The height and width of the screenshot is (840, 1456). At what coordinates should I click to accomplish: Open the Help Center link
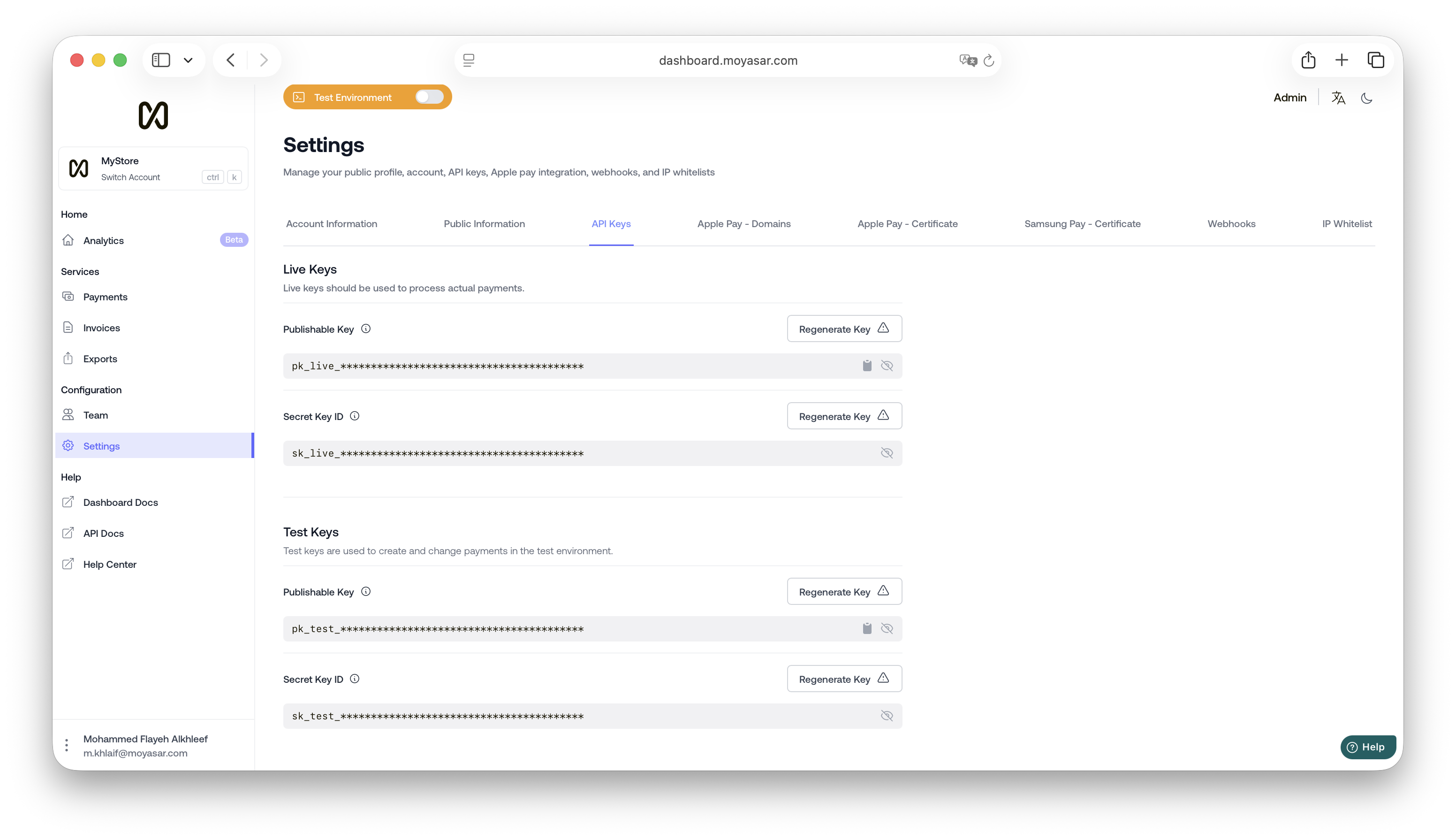pos(110,564)
